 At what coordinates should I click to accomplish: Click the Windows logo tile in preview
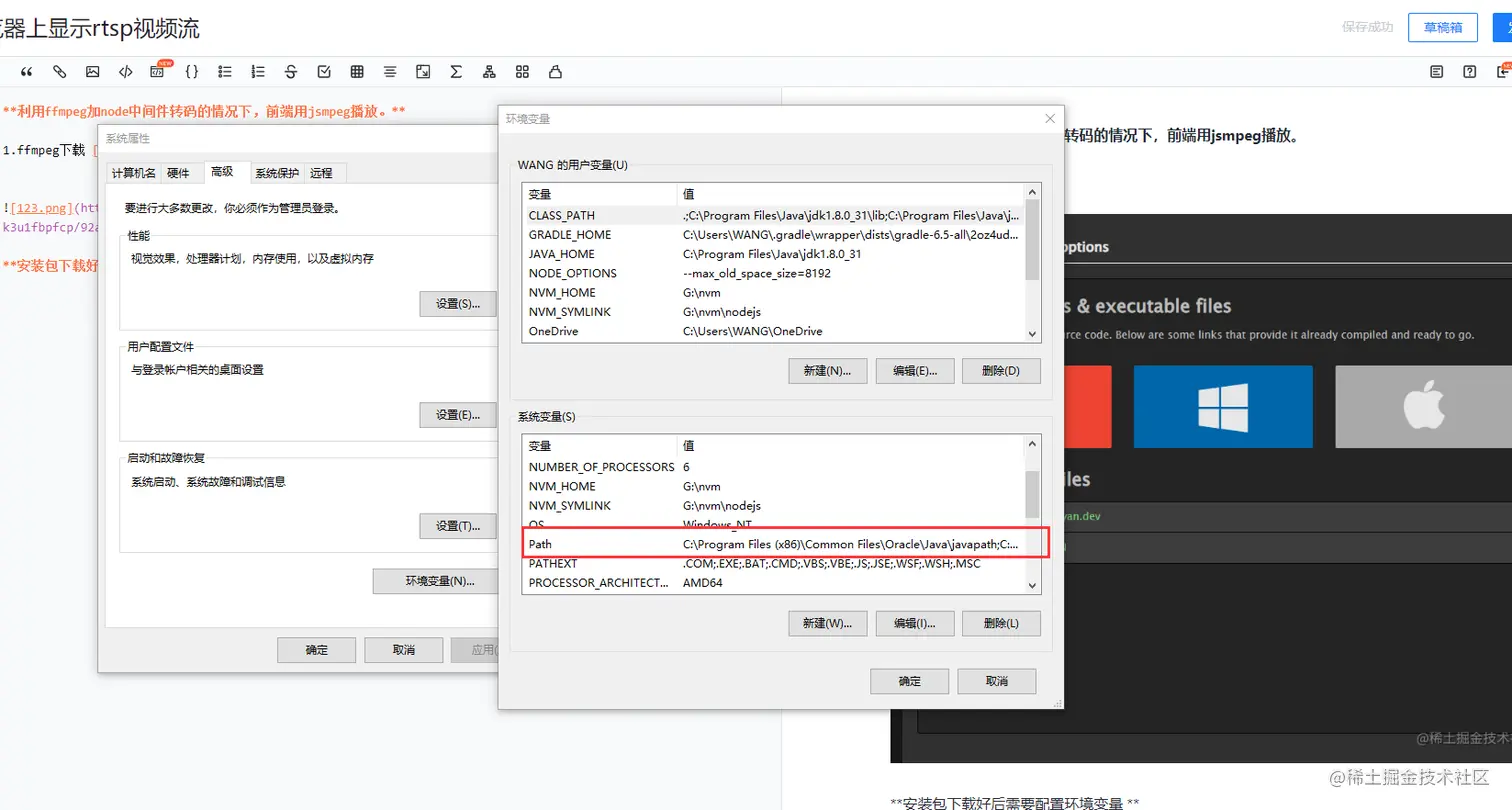(x=1223, y=406)
